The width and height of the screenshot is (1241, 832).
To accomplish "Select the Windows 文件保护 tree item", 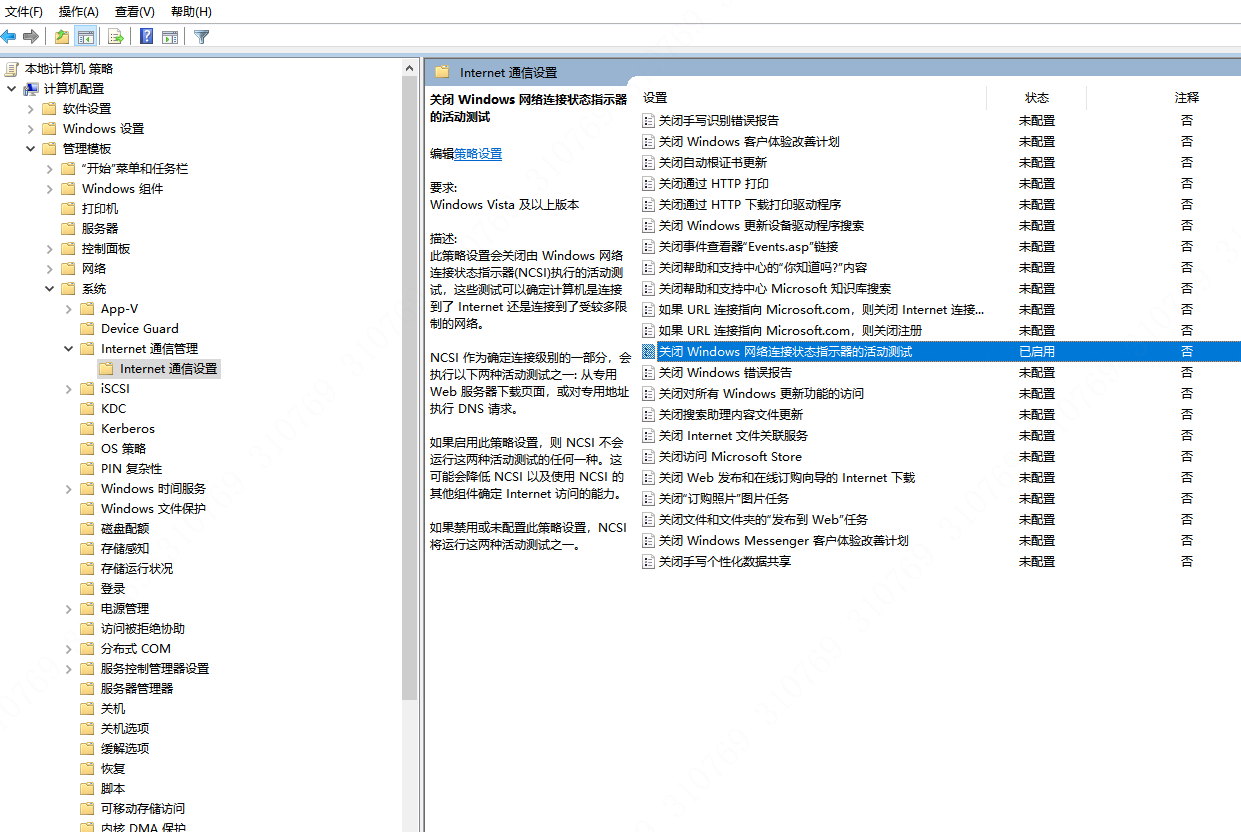I will (x=153, y=509).
